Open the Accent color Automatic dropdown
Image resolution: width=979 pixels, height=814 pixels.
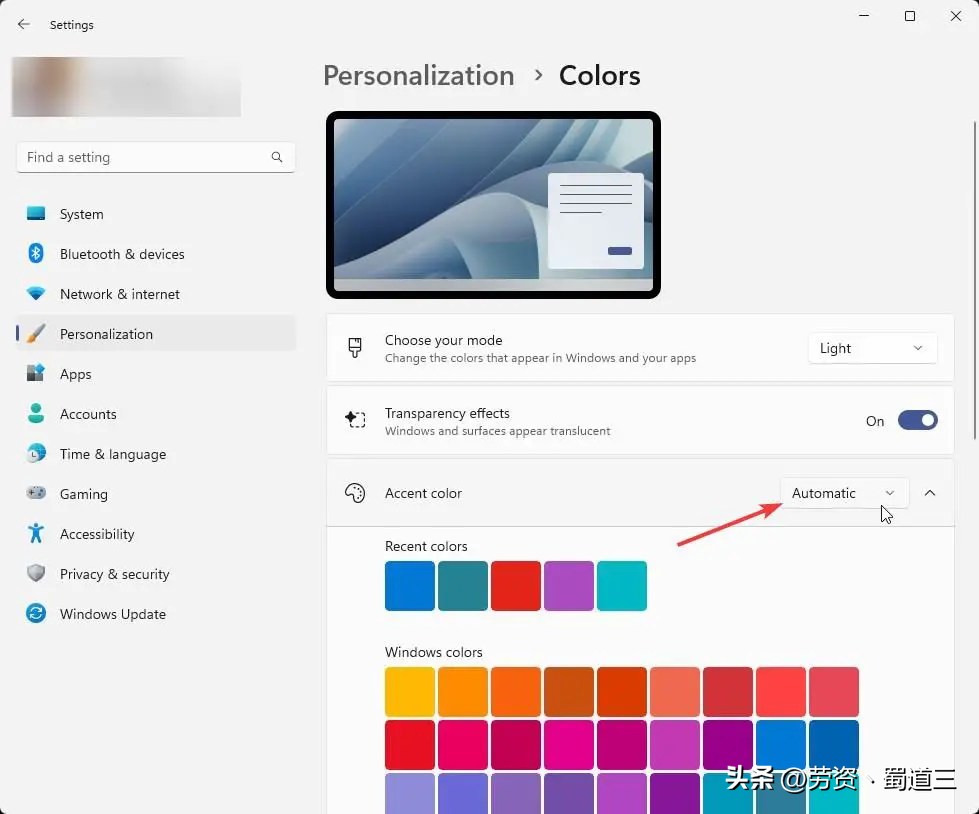click(x=844, y=492)
